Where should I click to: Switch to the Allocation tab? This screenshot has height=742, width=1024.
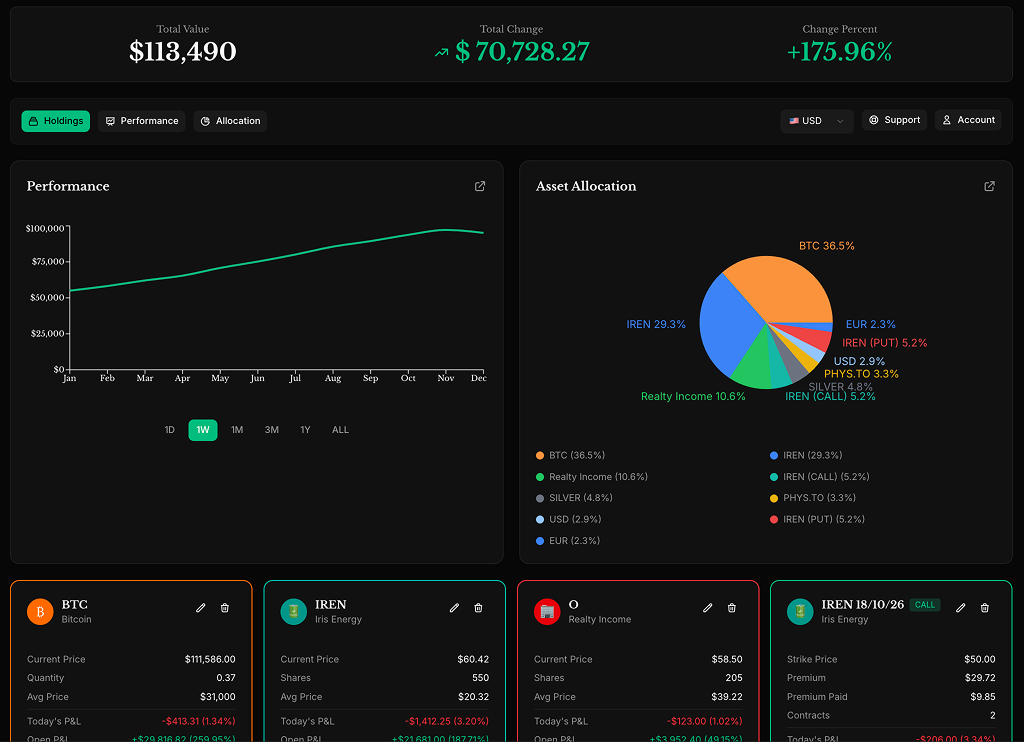(230, 120)
